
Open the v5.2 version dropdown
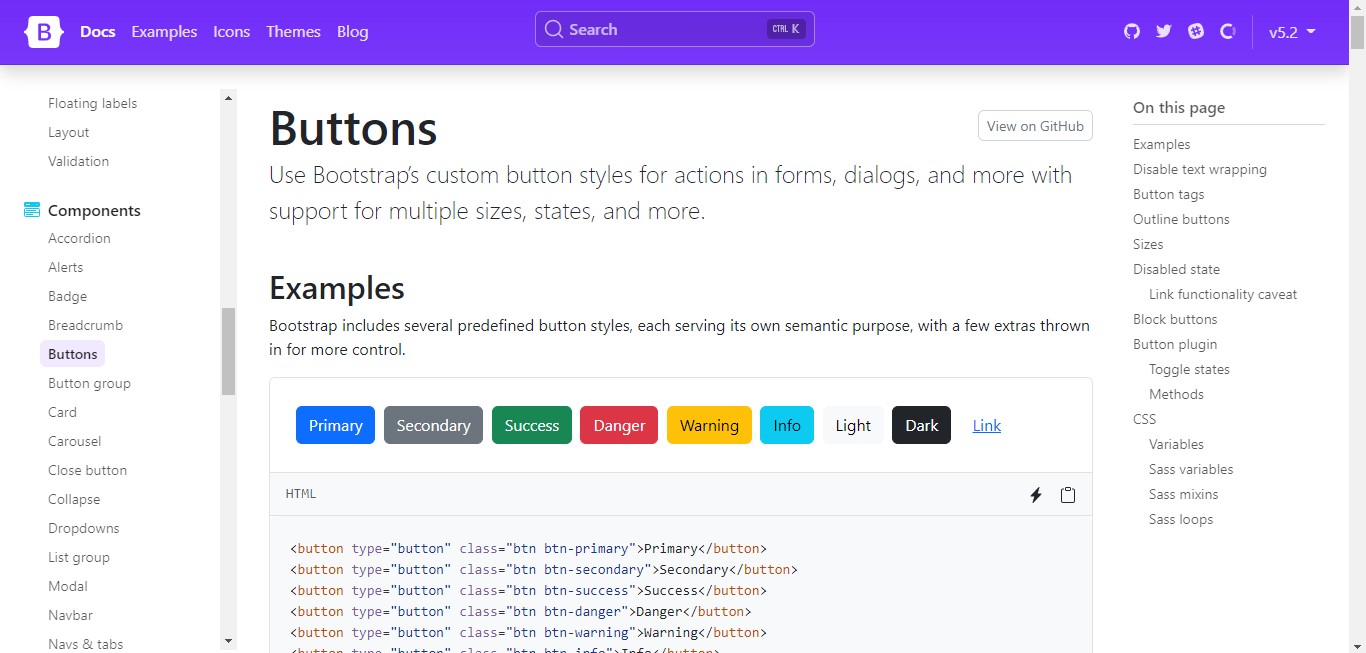1292,32
